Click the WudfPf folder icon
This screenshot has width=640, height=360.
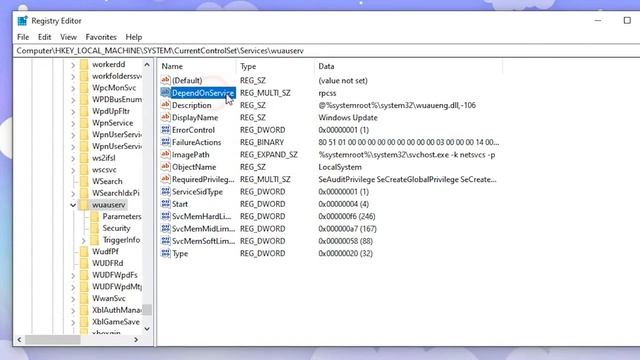pyautogui.click(x=84, y=251)
